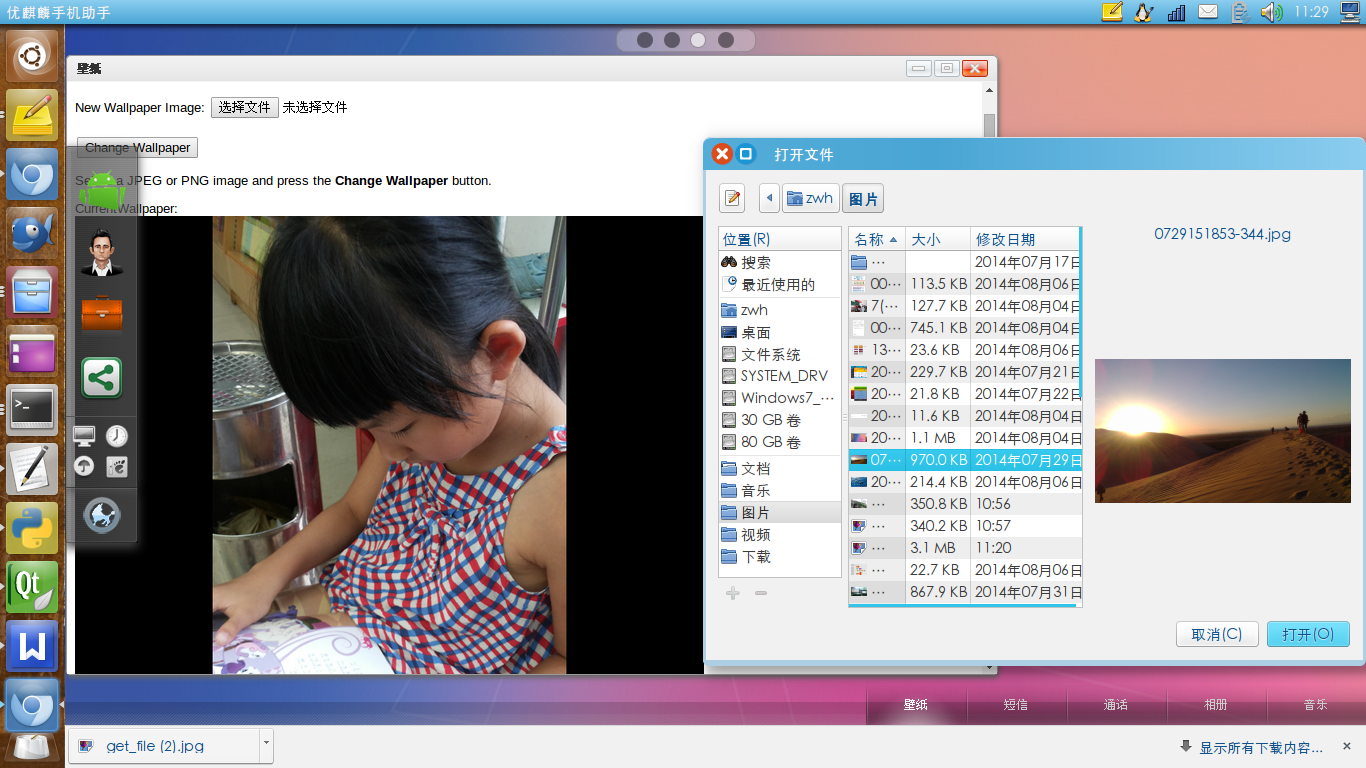The height and width of the screenshot is (768, 1366).
Task: Click the 打开(O) button
Action: [1307, 634]
